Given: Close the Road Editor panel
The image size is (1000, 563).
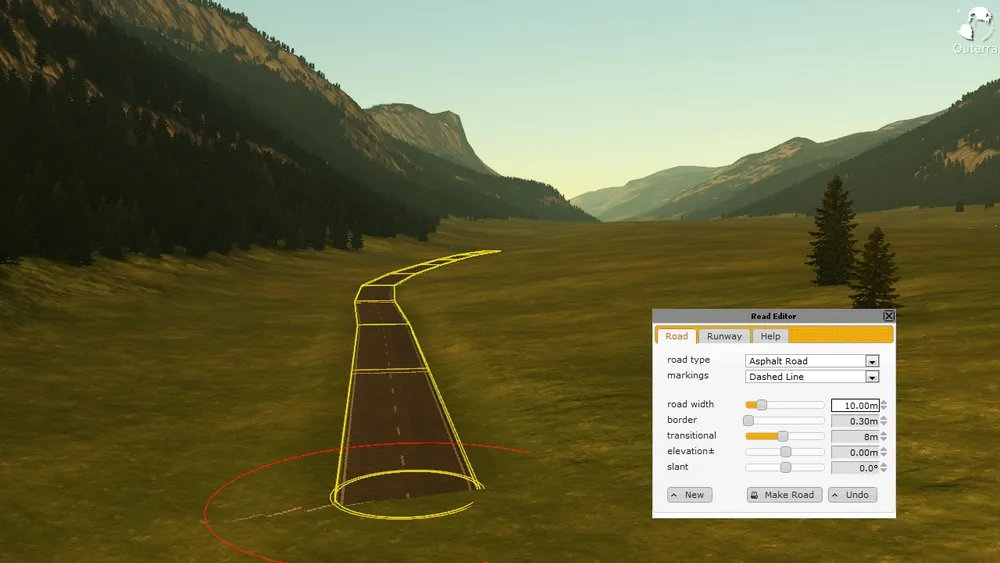Looking at the screenshot, I should click(888, 316).
